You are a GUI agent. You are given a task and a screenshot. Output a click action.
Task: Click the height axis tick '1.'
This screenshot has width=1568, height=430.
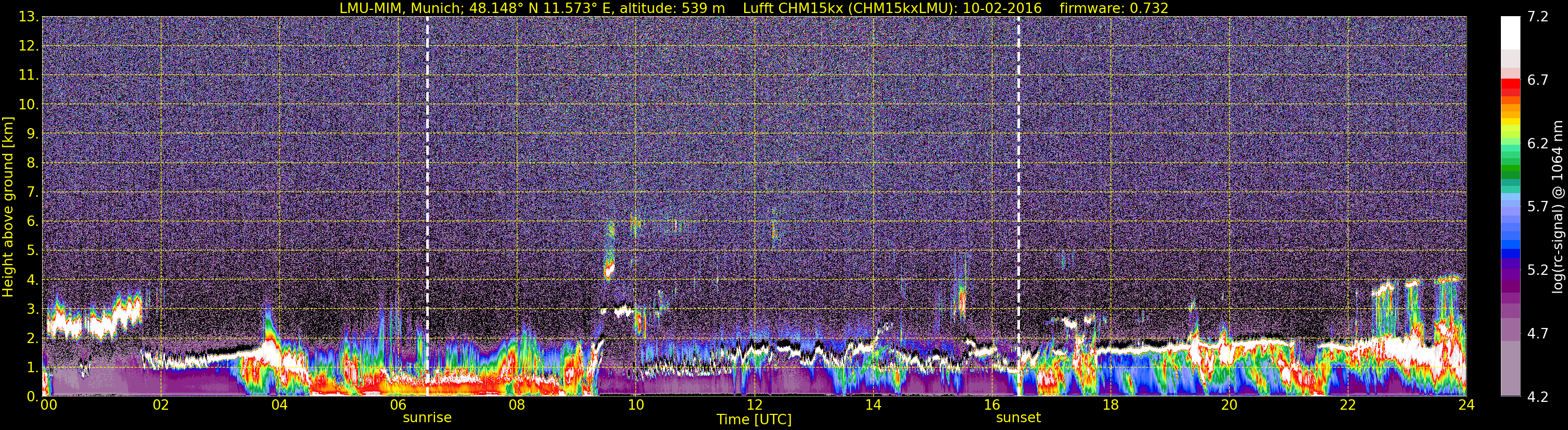pyautogui.click(x=33, y=367)
